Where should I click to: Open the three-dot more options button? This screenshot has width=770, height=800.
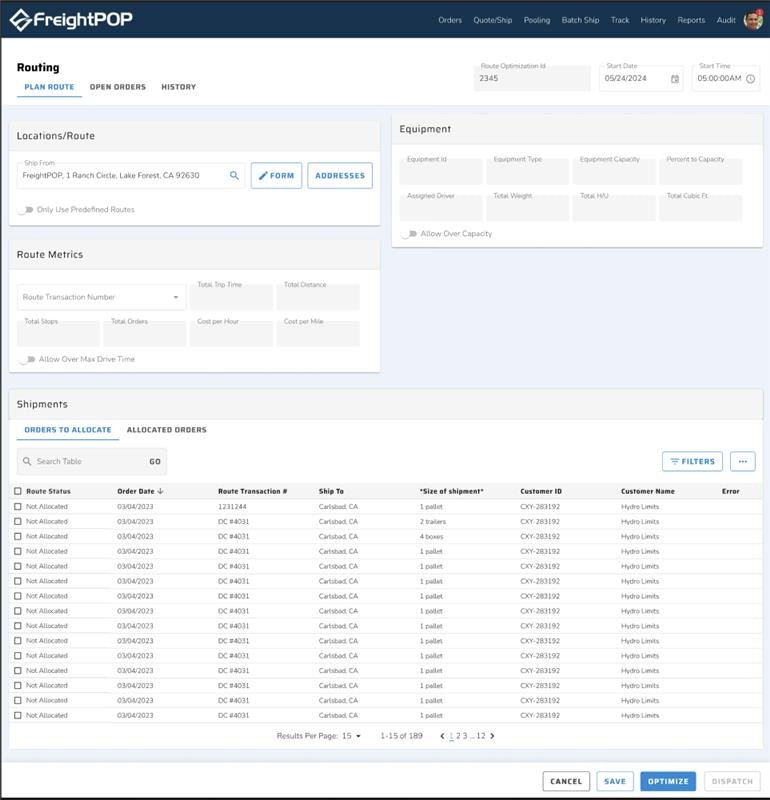click(x=742, y=461)
